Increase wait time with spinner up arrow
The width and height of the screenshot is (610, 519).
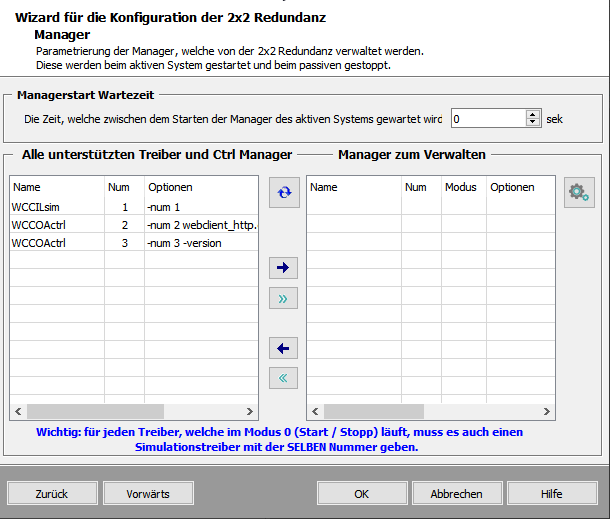(533, 113)
